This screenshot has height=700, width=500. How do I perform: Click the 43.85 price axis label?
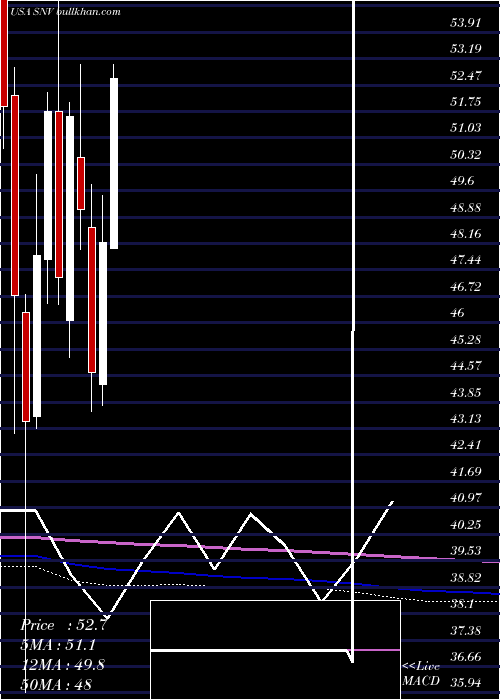(466, 392)
